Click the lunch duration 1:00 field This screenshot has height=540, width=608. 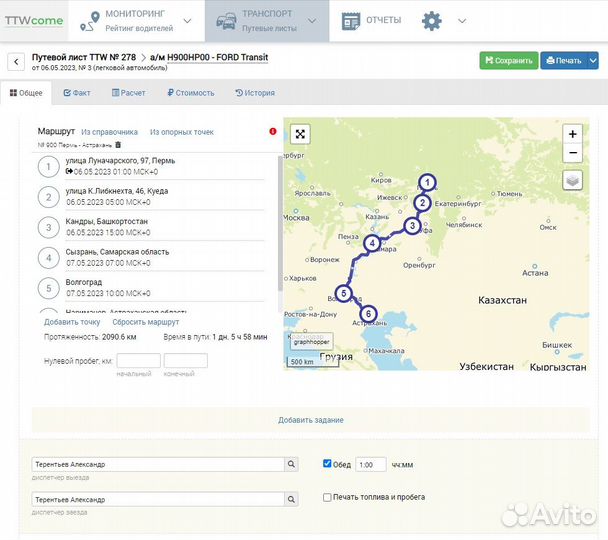click(371, 464)
